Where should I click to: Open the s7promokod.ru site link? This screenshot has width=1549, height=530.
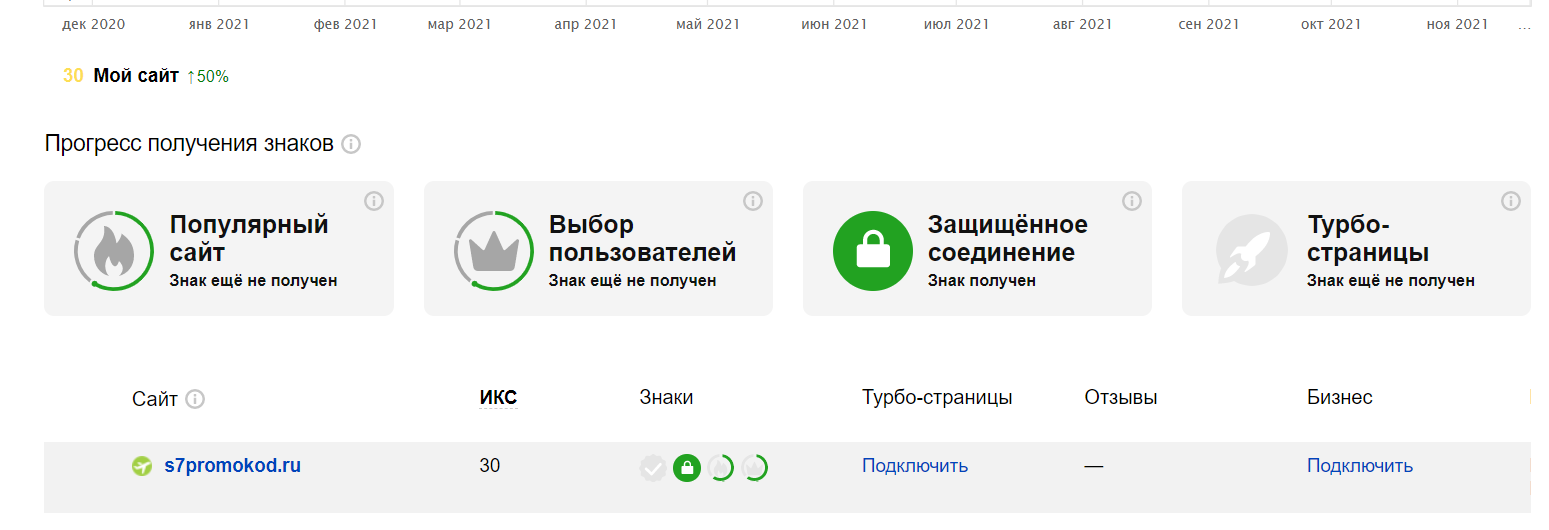click(x=233, y=465)
